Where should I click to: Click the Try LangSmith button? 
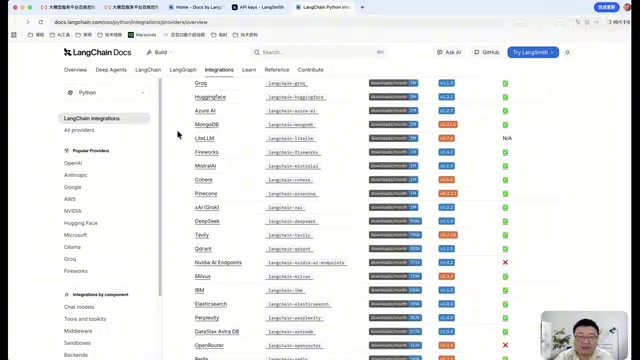pyautogui.click(x=533, y=52)
